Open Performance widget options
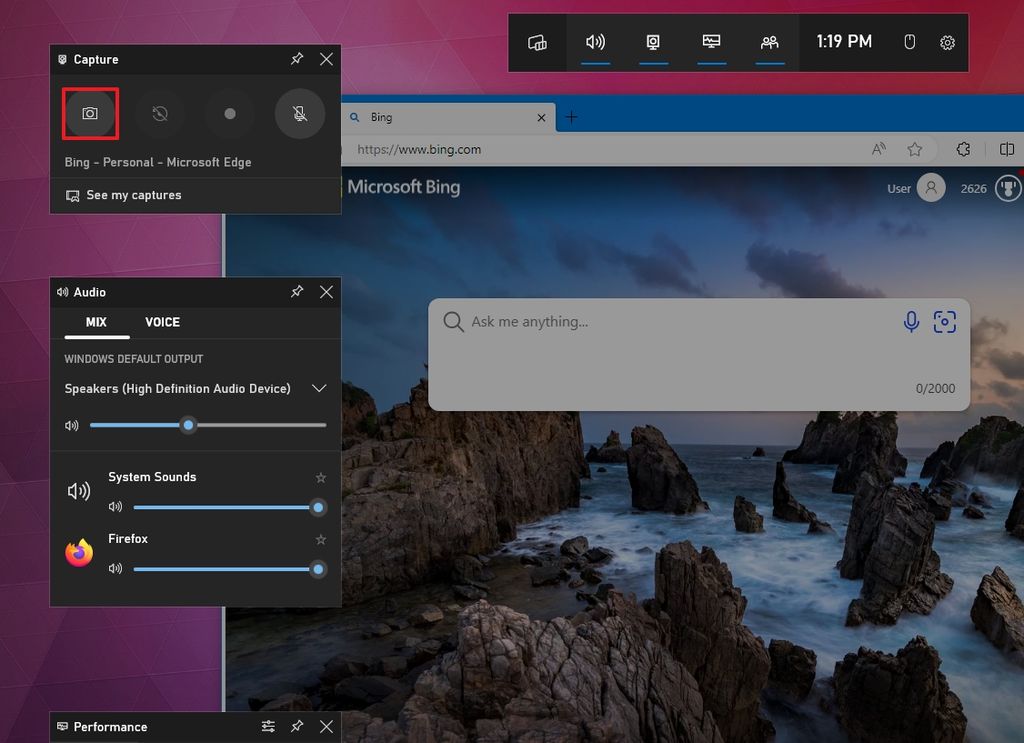This screenshot has height=743, width=1024. coord(268,727)
